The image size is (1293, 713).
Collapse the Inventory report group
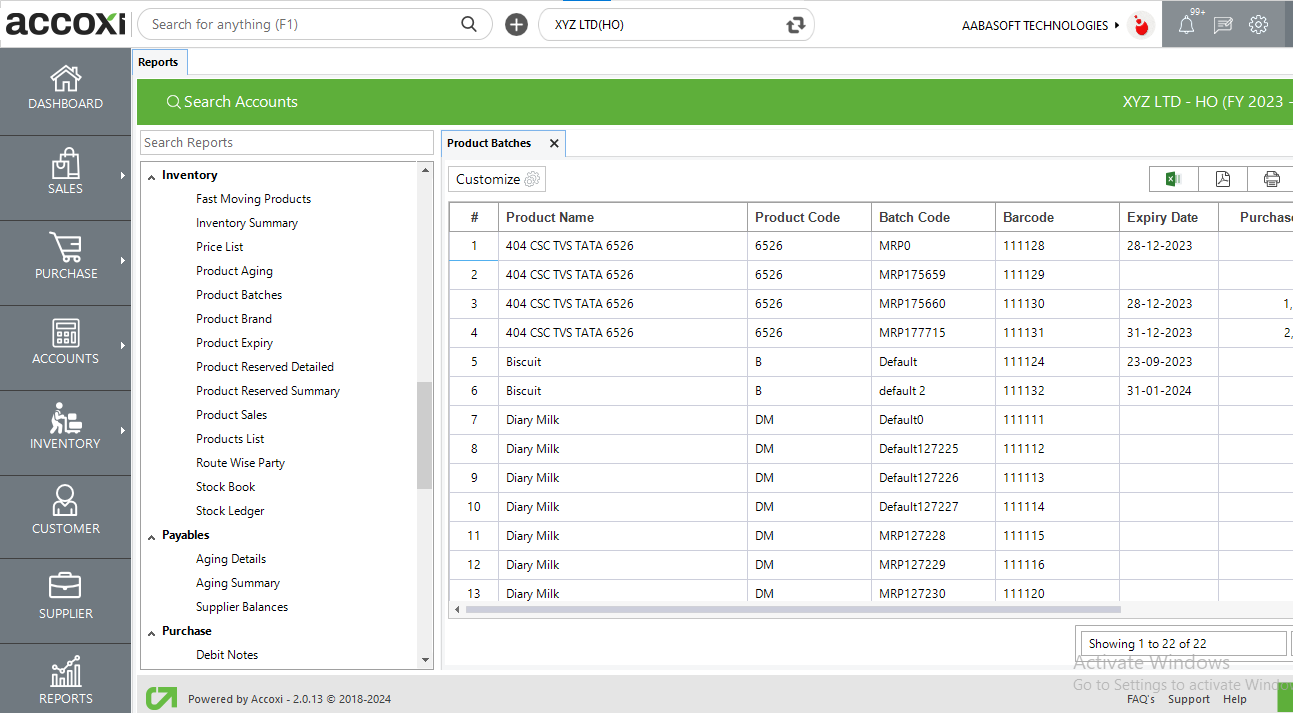coord(152,176)
